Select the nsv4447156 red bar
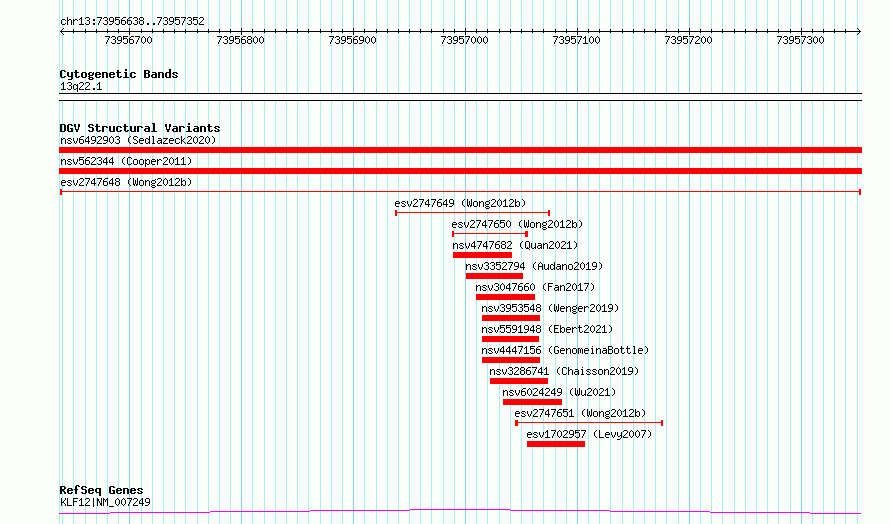The height and width of the screenshot is (524, 890). [511, 360]
